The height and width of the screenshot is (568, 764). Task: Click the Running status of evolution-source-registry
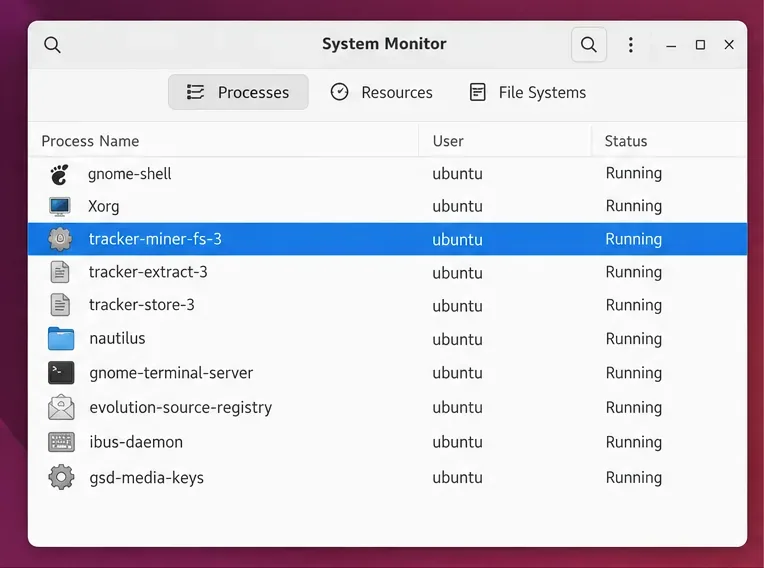pos(633,408)
